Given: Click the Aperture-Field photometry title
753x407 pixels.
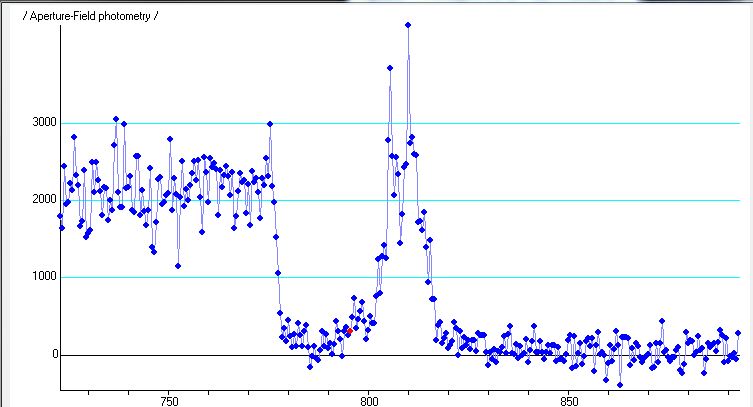Looking at the screenshot, I should [90, 16].
